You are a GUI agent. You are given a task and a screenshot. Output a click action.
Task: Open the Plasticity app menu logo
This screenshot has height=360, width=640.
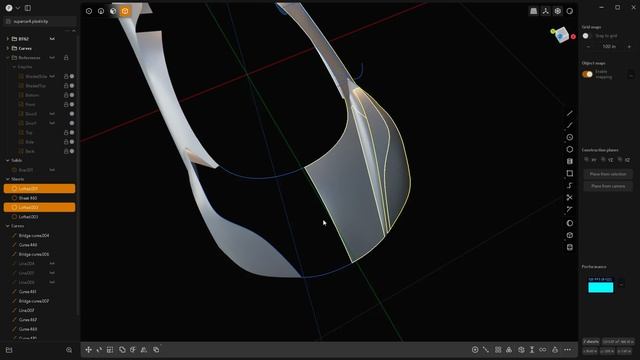point(9,8)
